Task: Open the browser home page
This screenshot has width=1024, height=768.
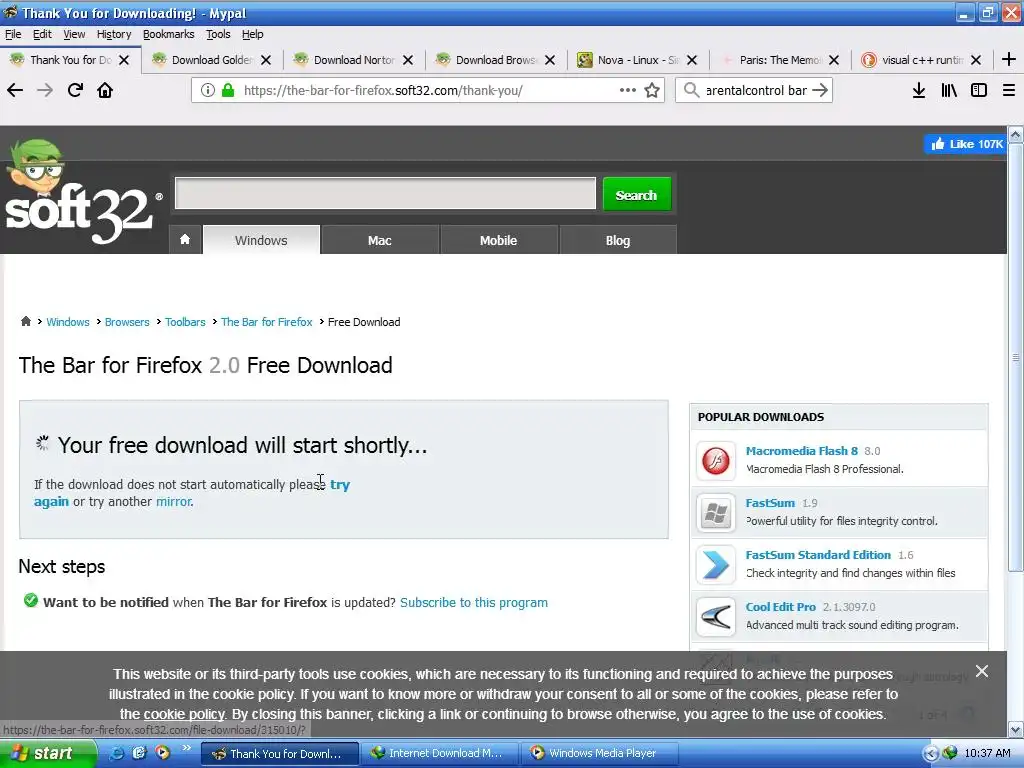Action: tap(105, 90)
